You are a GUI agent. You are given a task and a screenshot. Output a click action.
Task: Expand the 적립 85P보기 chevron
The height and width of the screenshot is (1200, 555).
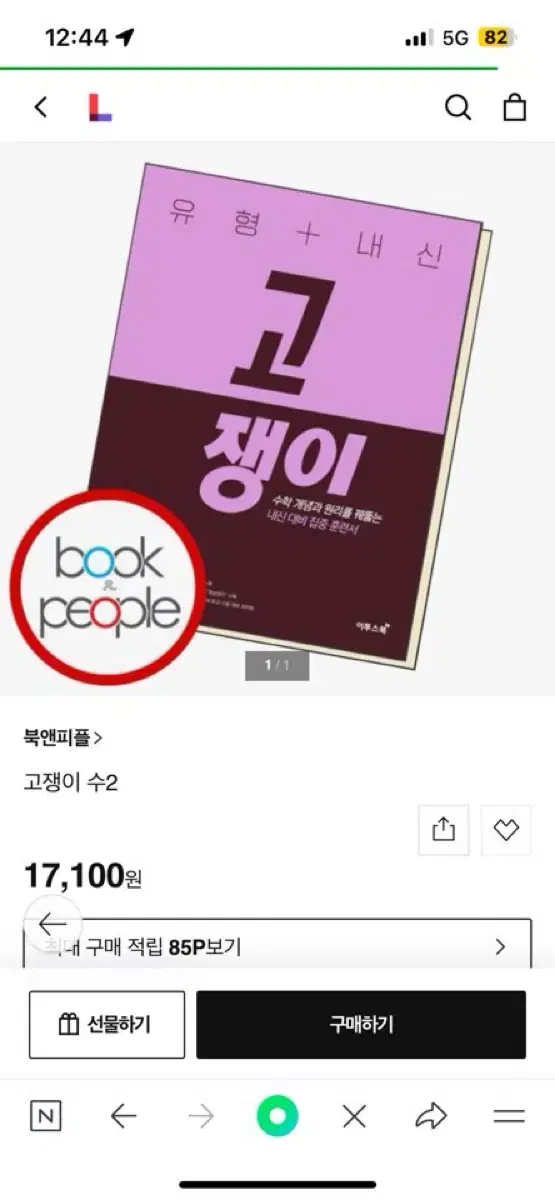click(x=501, y=946)
